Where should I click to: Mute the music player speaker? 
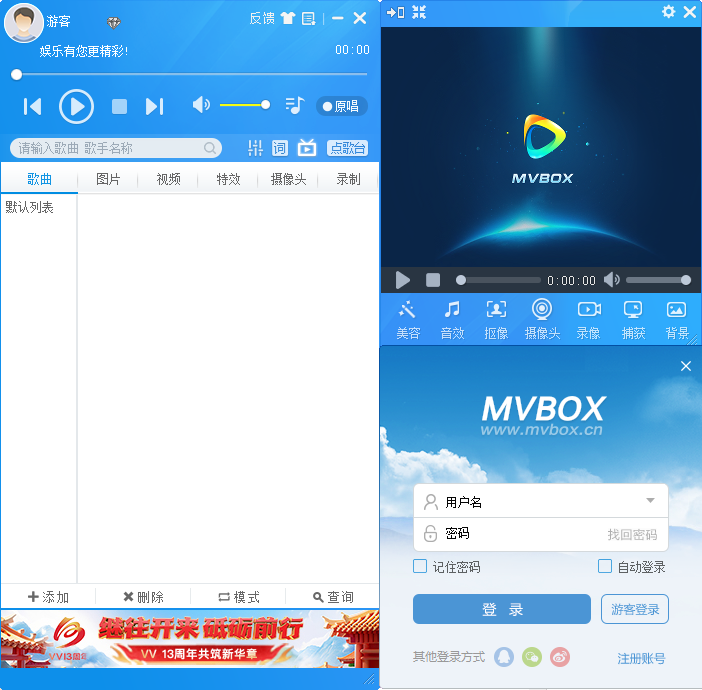pos(201,105)
